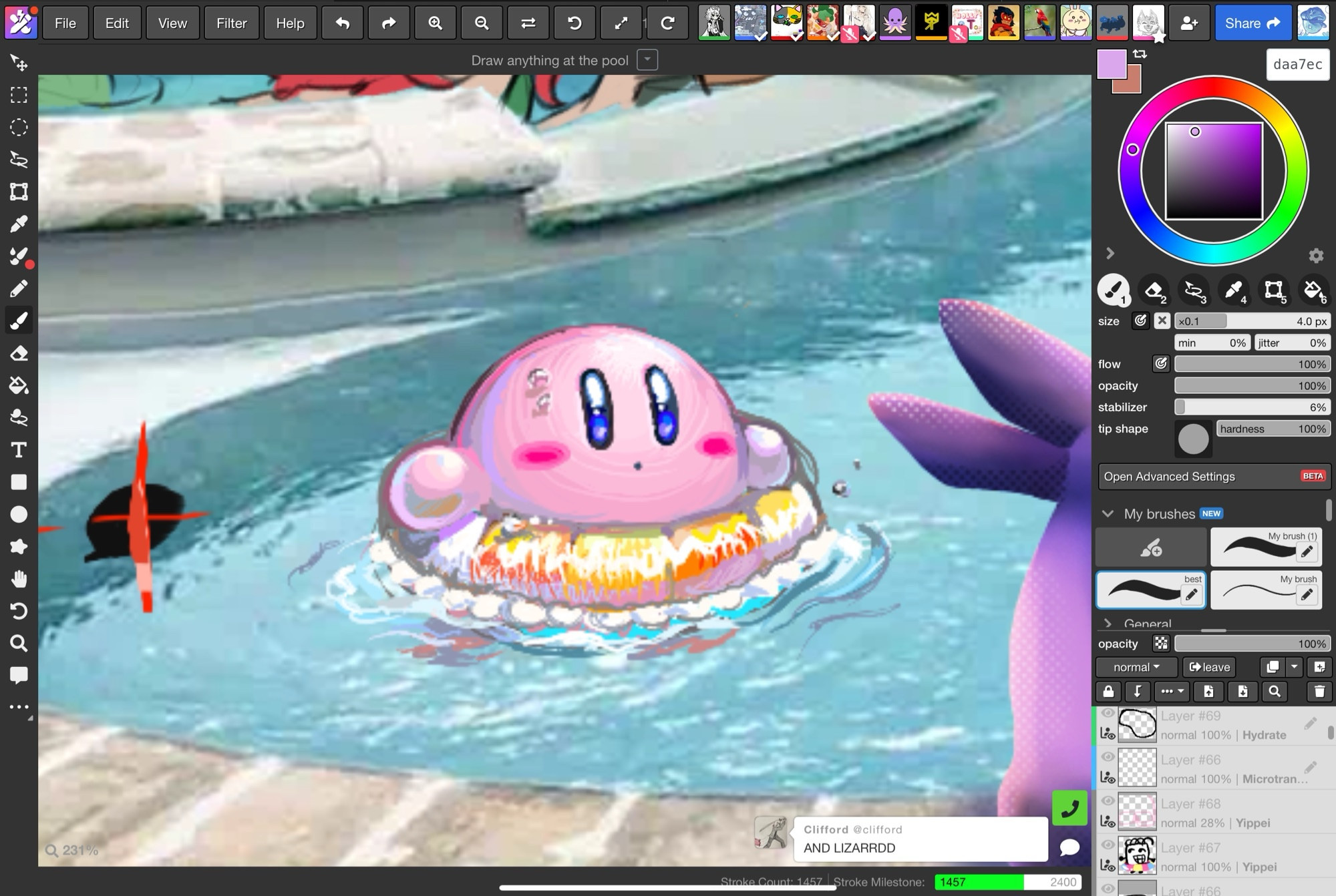Open the layer more options dropdown
Screen dimensions: 1336x896
point(1172,692)
